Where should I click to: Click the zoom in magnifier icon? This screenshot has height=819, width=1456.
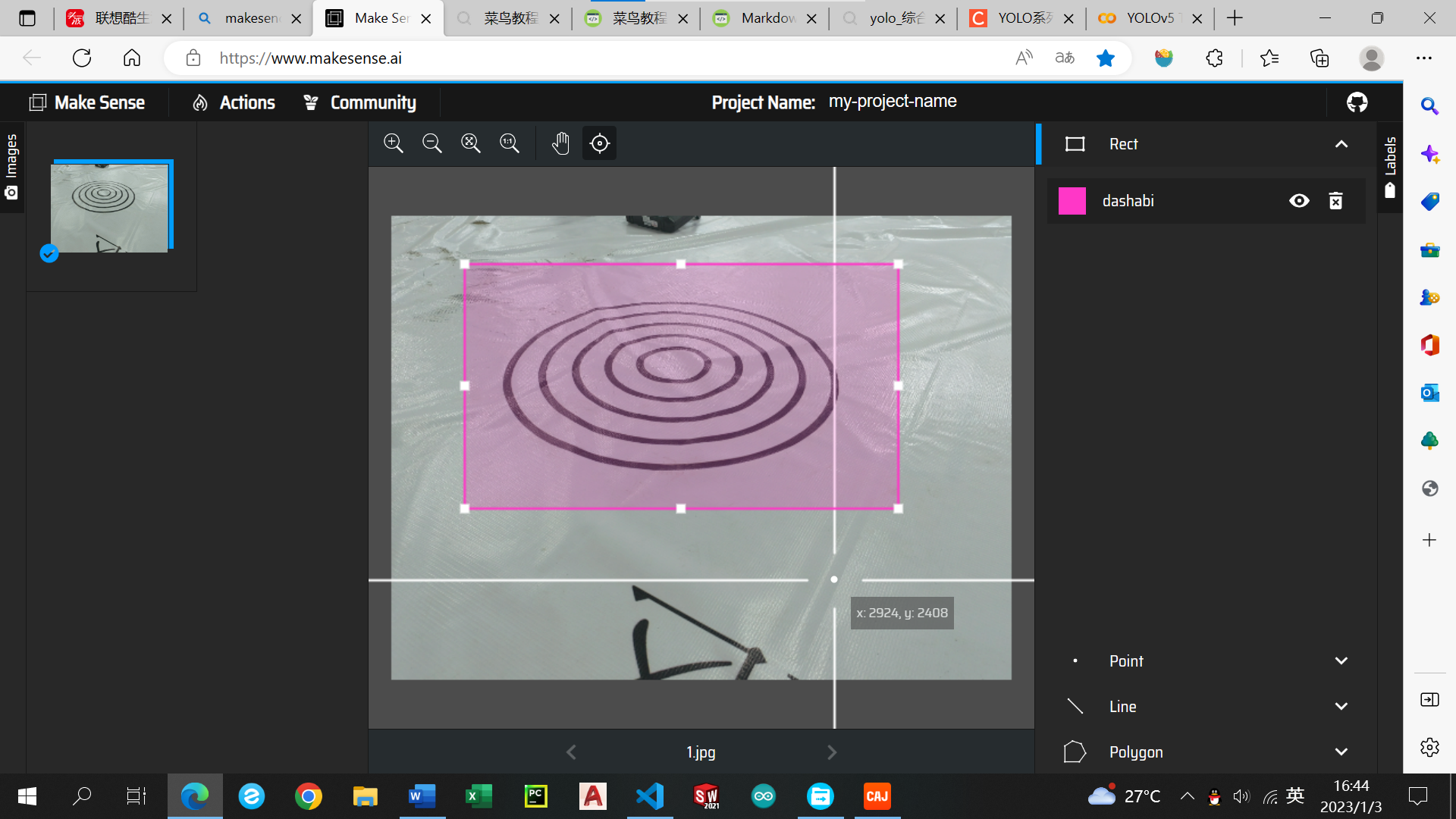point(393,143)
